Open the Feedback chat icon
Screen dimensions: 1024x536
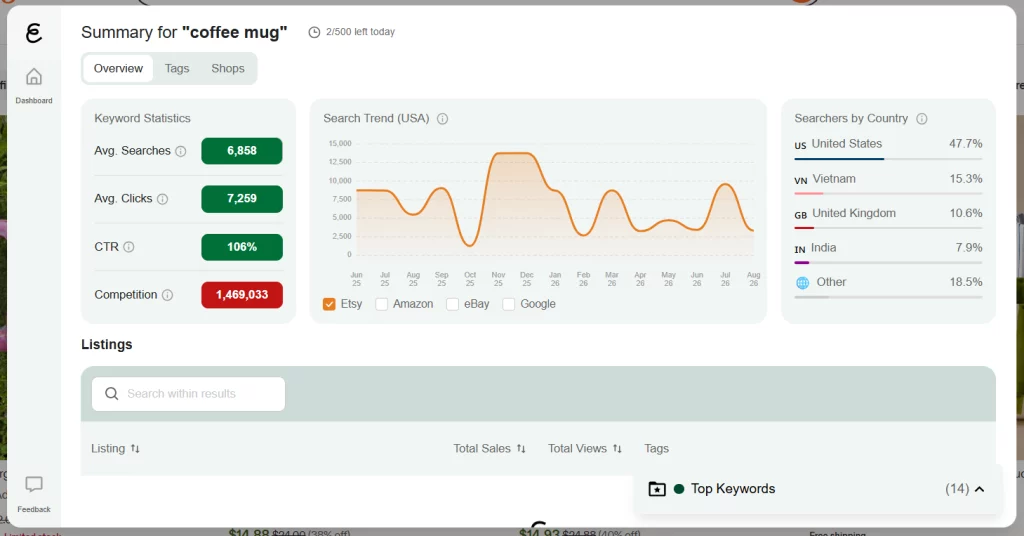click(x=34, y=484)
